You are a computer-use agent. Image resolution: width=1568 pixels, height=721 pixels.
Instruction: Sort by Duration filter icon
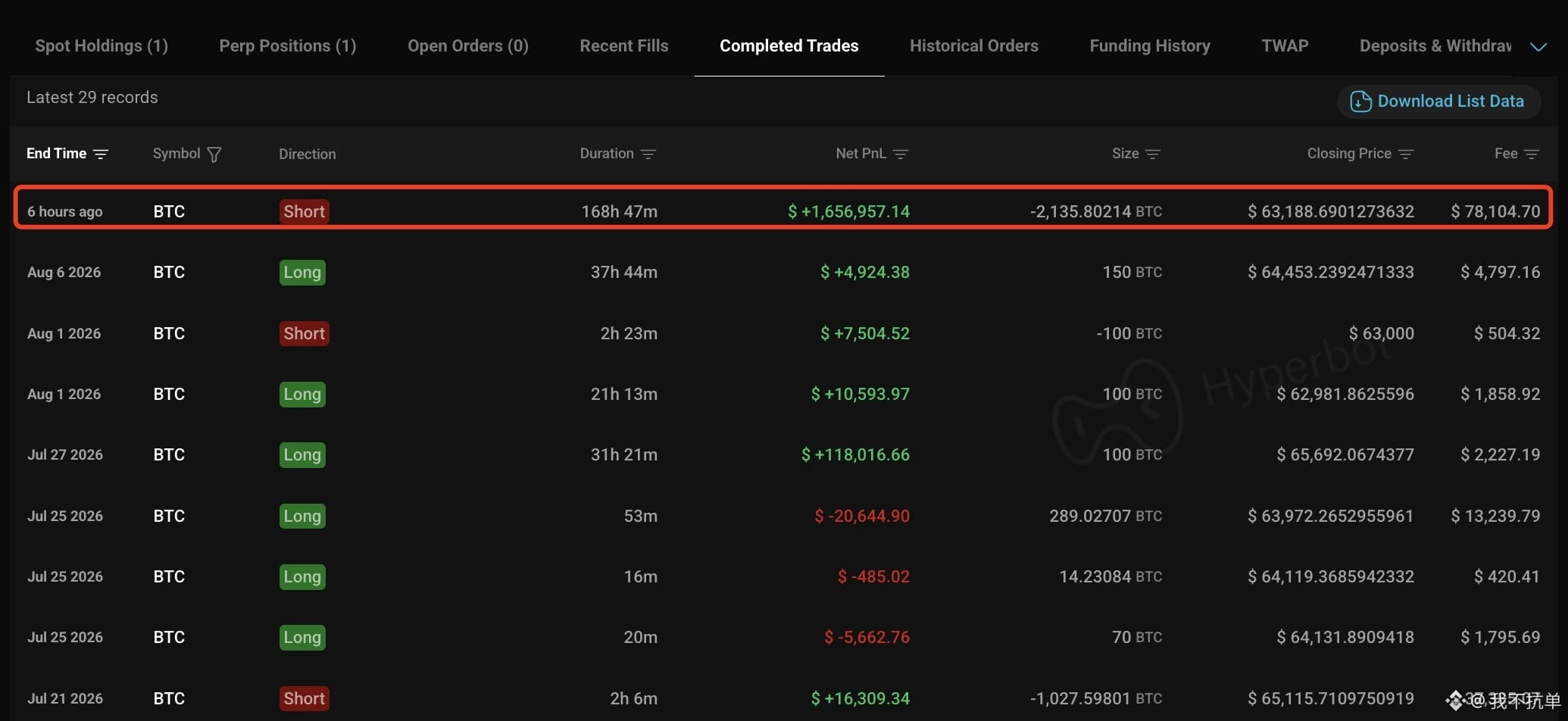pyautogui.click(x=648, y=154)
